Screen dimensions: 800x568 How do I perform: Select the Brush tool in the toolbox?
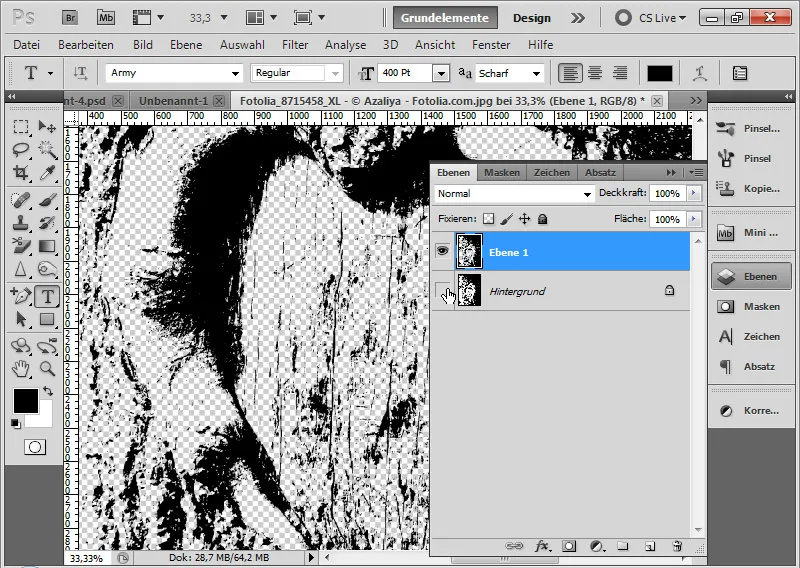(x=47, y=200)
